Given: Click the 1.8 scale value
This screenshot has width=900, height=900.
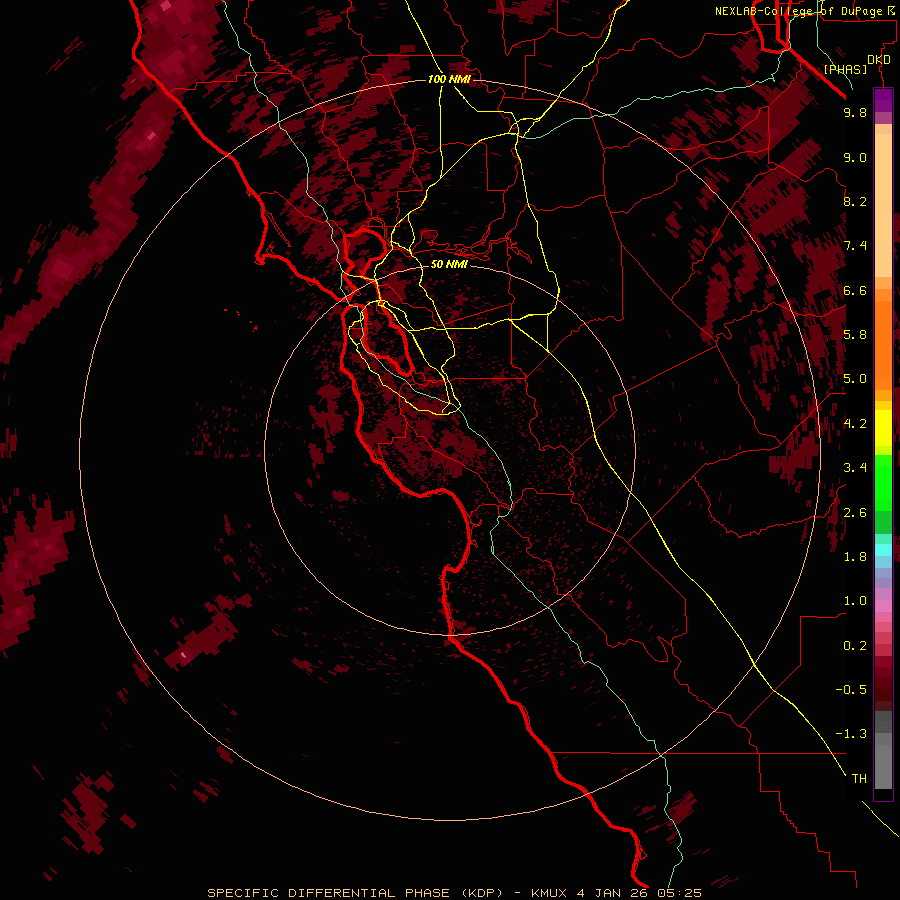Looking at the screenshot, I should point(855,557).
